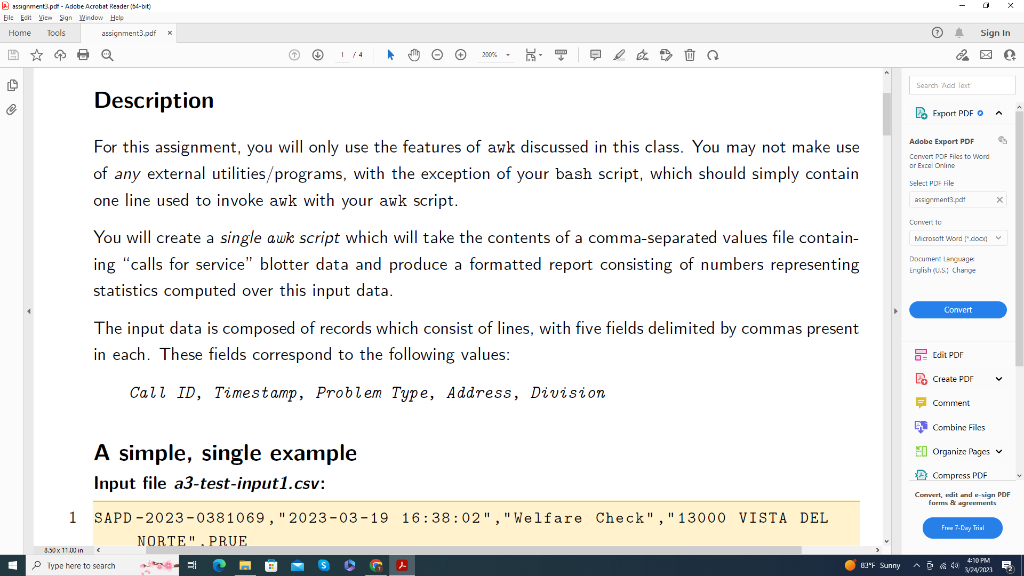Screen dimensions: 1024x576
Task: Open the Help question mark icon
Action: 937,33
